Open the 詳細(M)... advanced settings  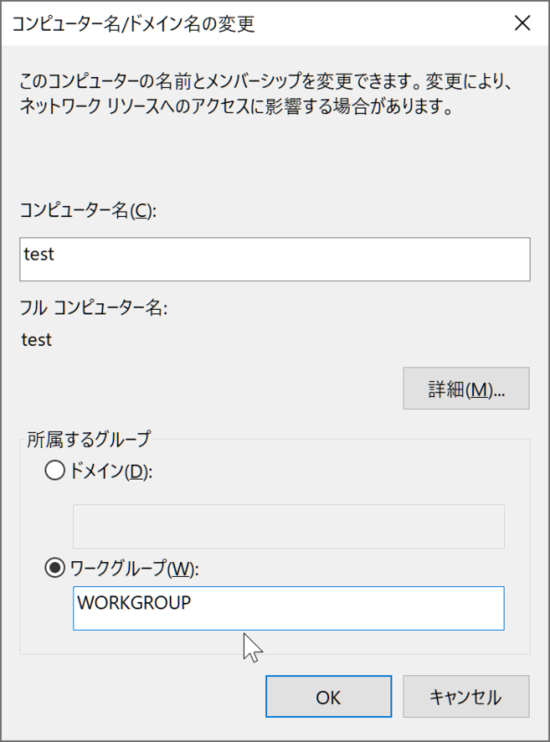[x=466, y=389]
